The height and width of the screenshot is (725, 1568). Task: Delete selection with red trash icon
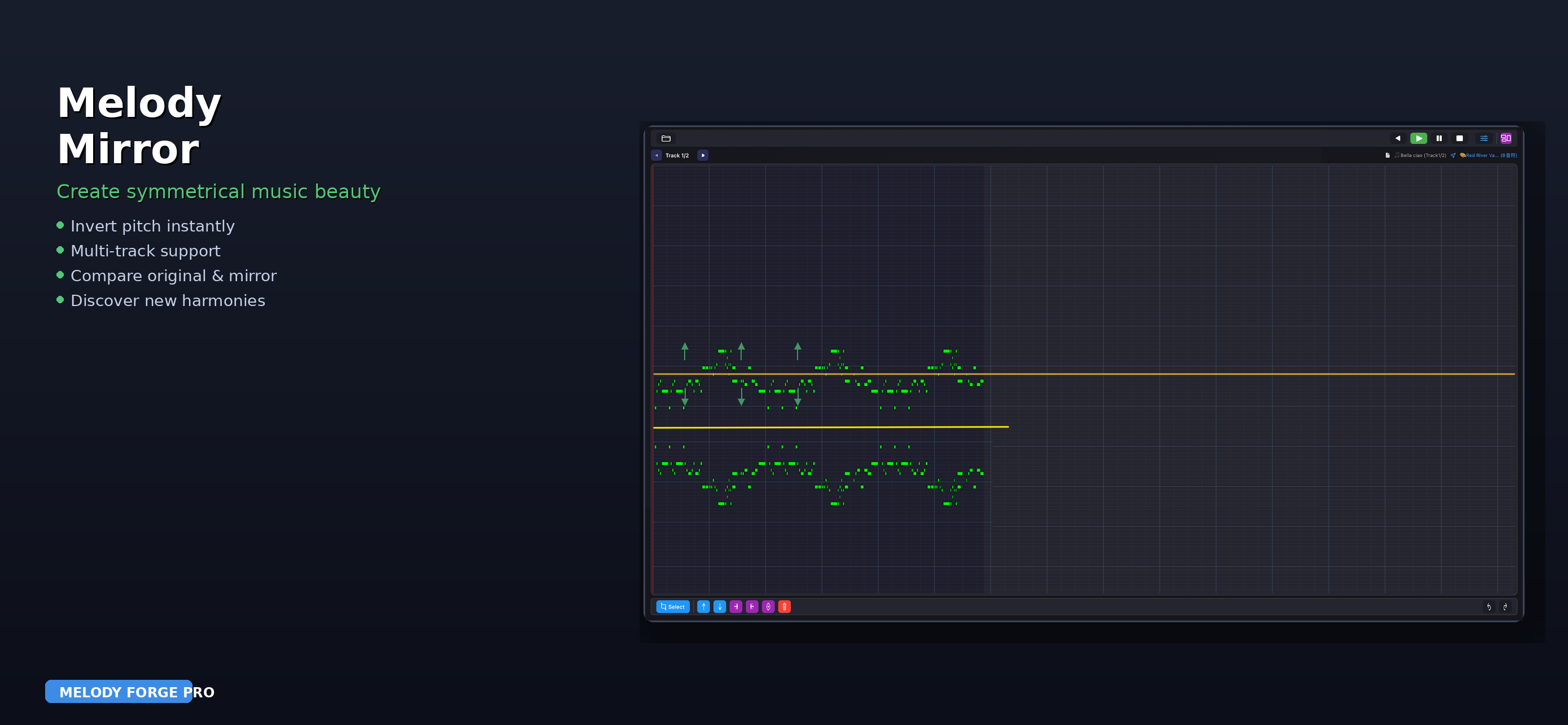(x=784, y=606)
